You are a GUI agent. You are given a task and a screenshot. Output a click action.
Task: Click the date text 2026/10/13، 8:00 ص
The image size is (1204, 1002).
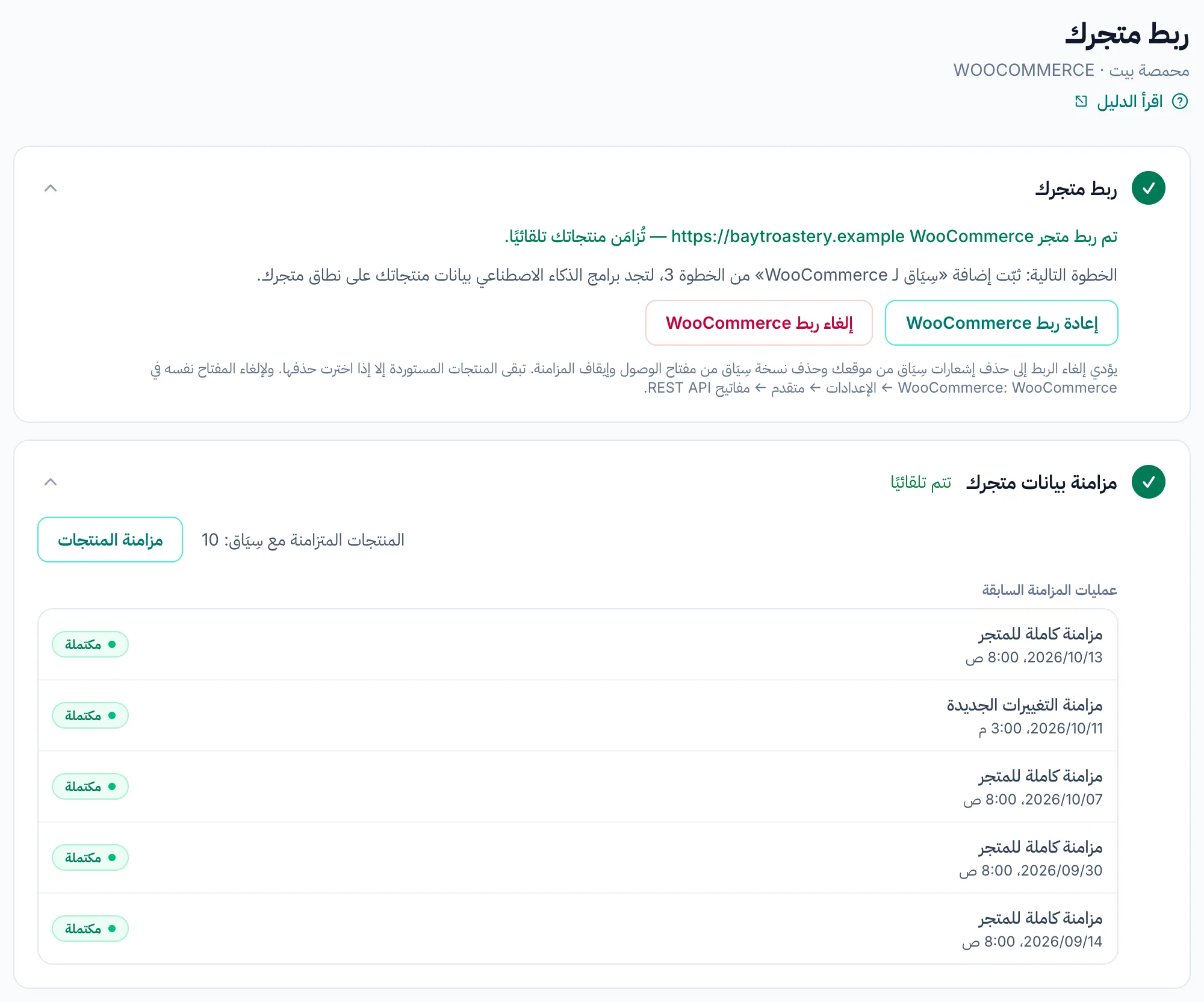1034,658
